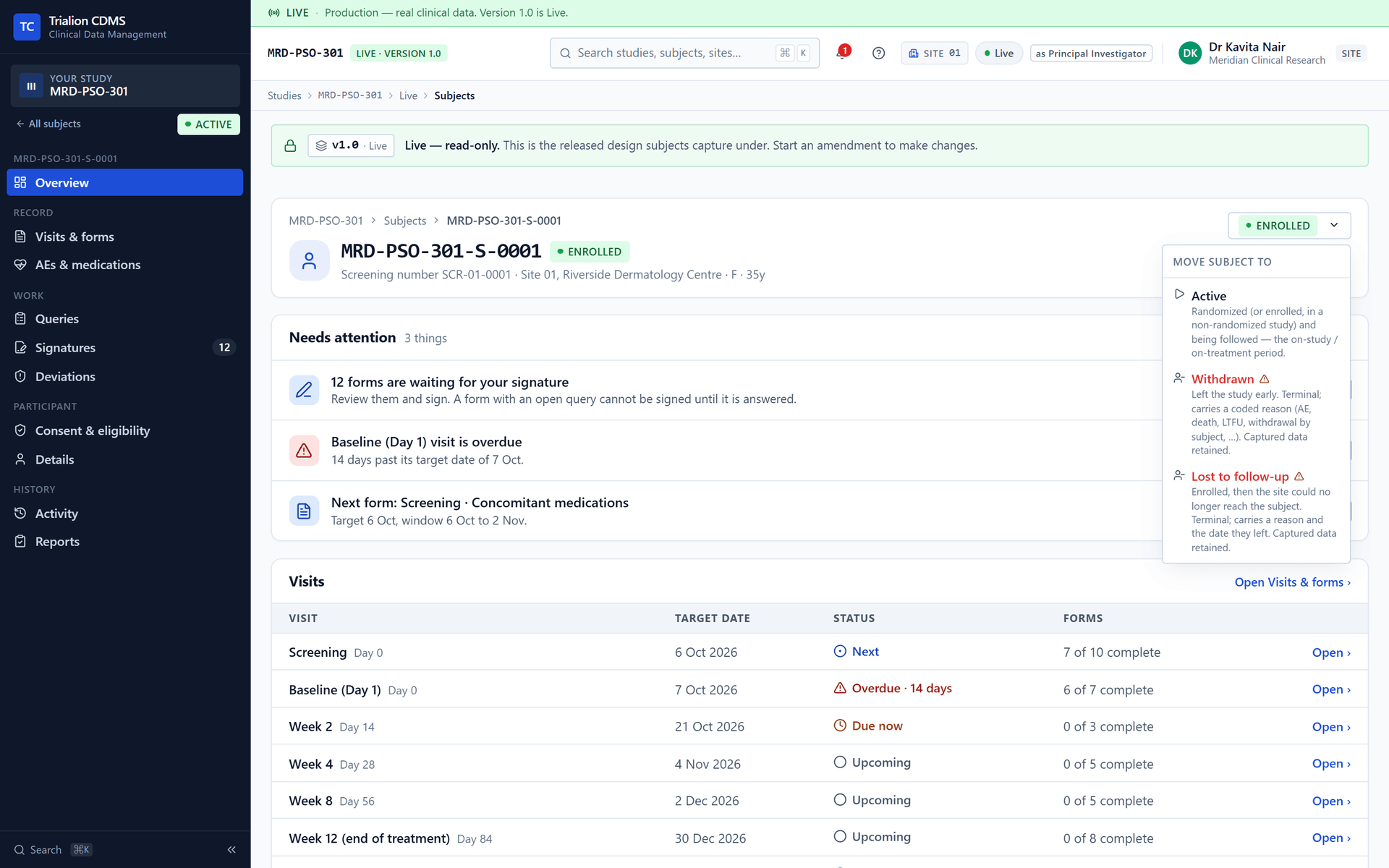Click the play icon beside Active option
This screenshot has width=1389, height=868.
coord(1179,294)
